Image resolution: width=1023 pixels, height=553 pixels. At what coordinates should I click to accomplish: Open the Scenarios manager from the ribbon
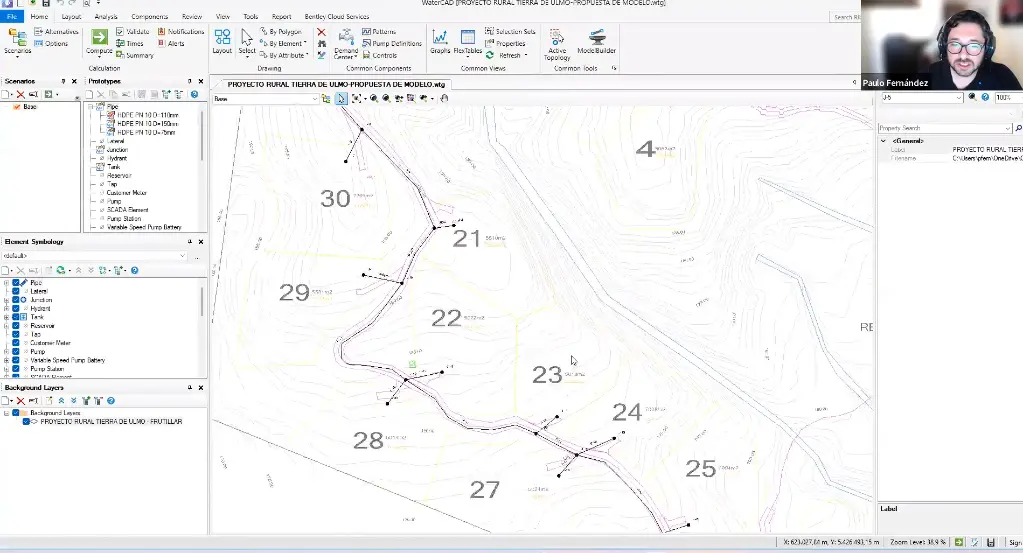[17, 41]
